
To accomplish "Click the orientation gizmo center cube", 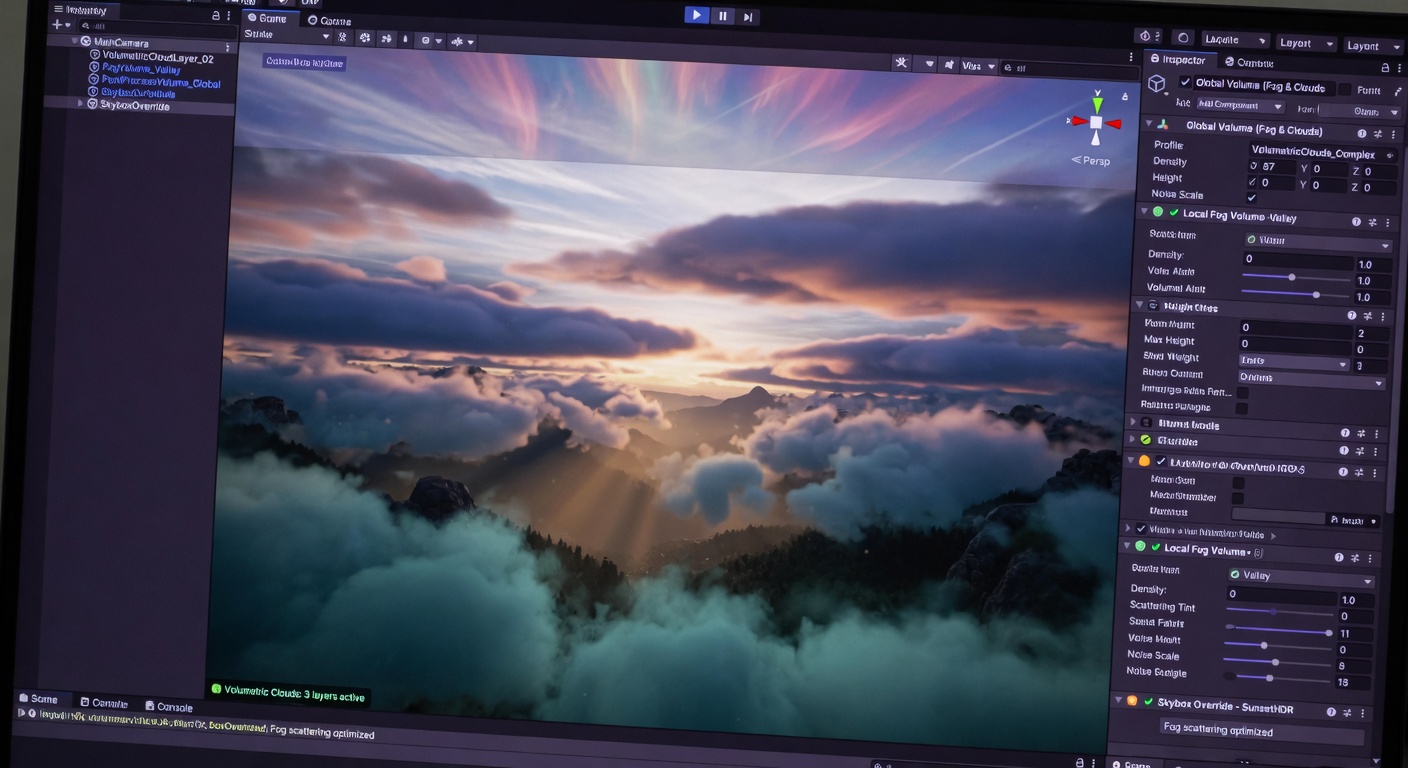I will click(1096, 122).
